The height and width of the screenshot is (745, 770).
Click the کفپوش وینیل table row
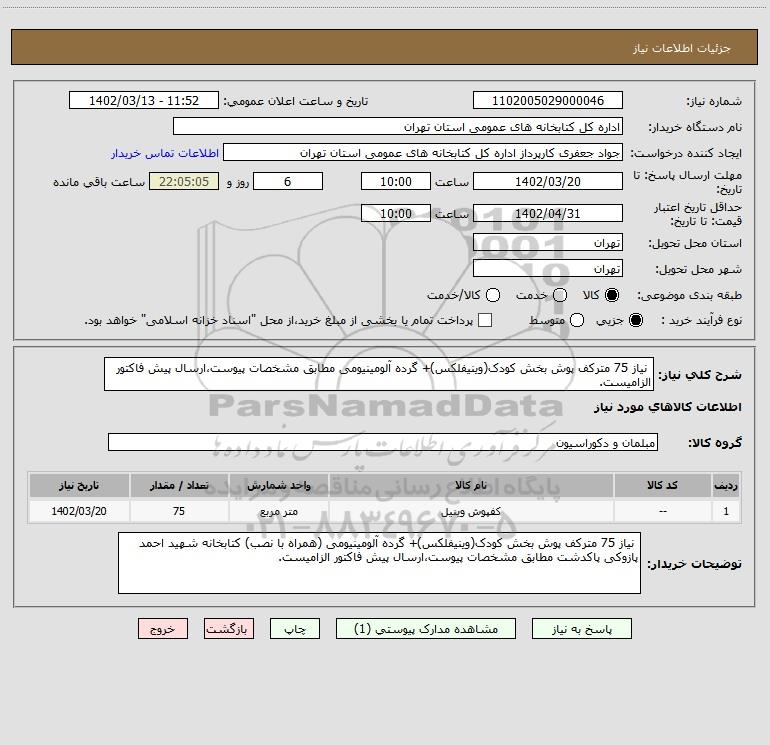(385, 511)
